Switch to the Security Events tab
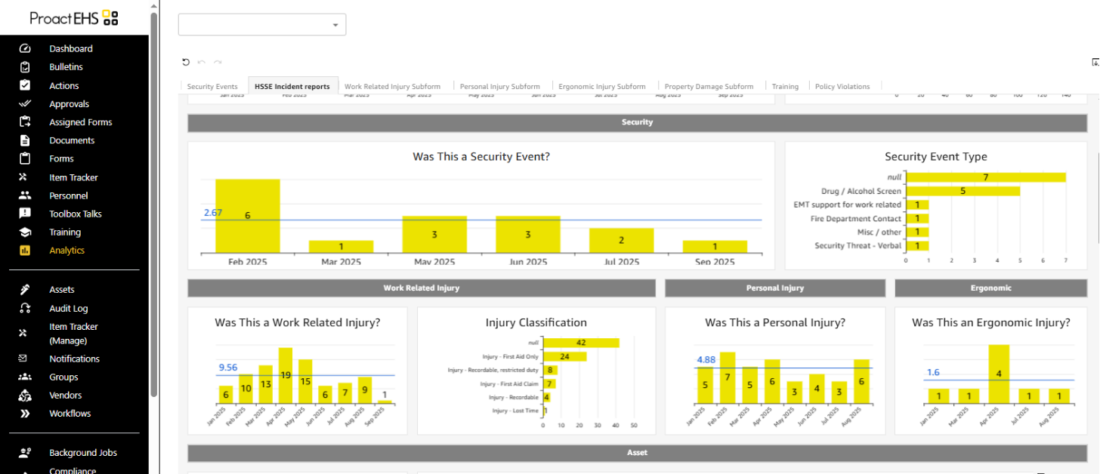1100x474 pixels. click(212, 87)
